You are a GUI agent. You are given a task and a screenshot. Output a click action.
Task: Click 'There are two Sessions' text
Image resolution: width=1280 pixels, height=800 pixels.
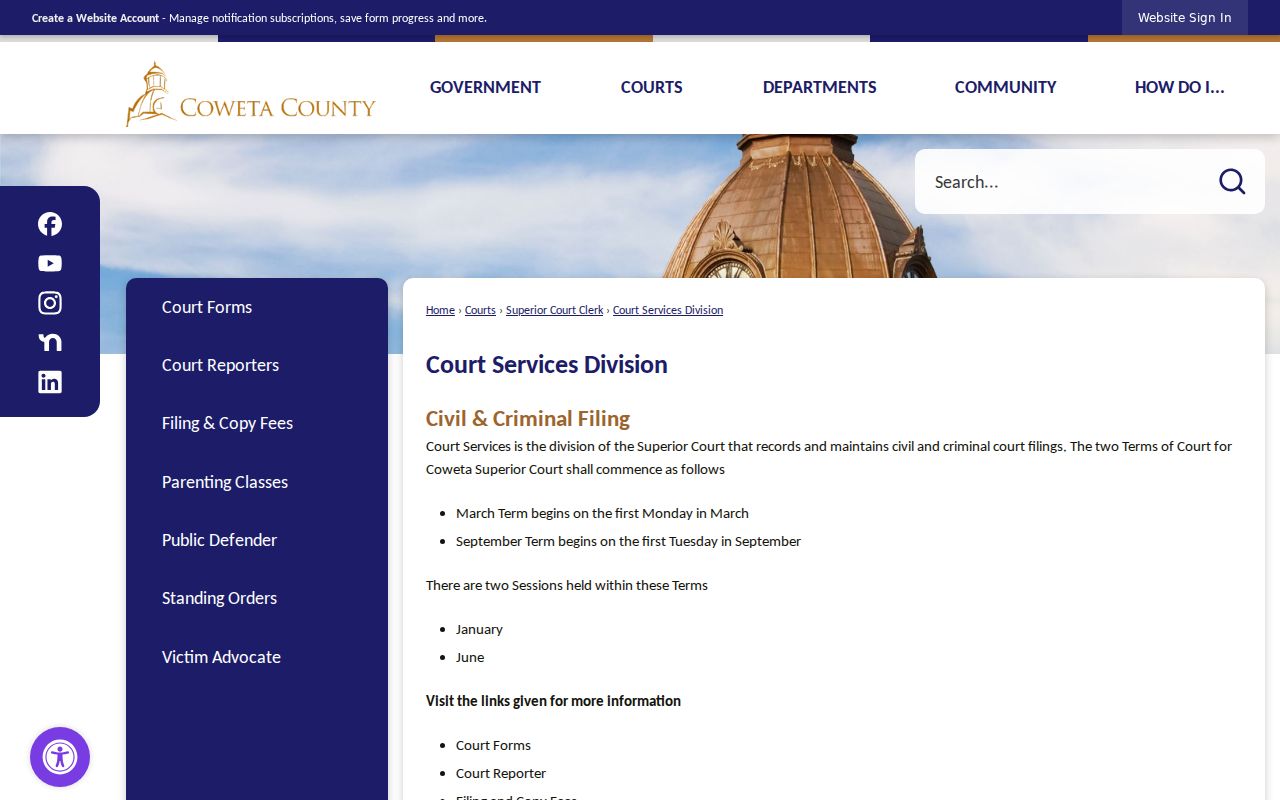point(567,585)
